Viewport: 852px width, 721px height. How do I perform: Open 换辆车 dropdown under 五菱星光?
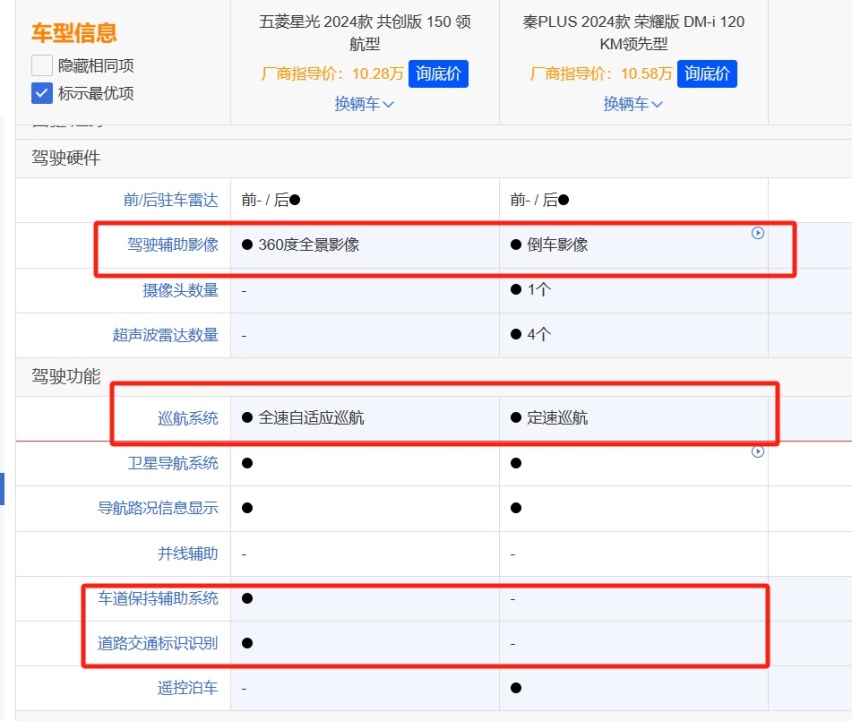tap(364, 104)
